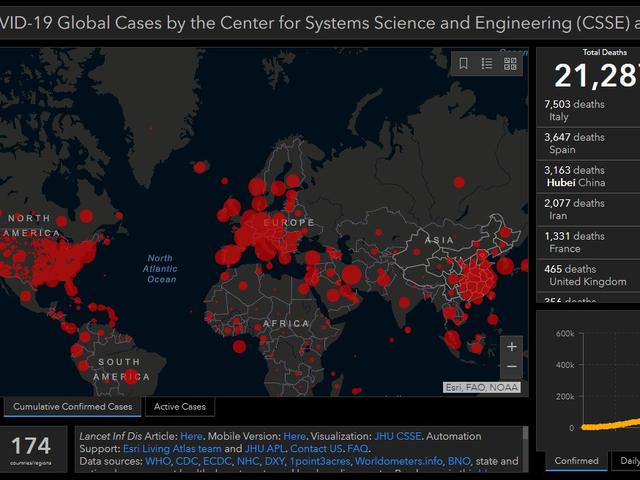
Task: Zoom in using the map plus button
Action: (512, 347)
